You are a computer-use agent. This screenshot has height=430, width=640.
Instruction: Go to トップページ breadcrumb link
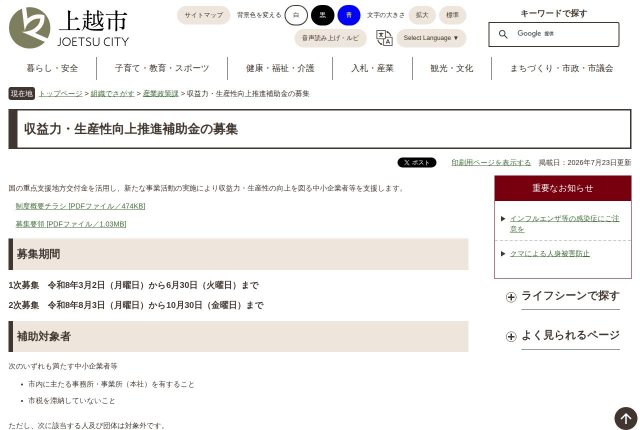pos(60,93)
